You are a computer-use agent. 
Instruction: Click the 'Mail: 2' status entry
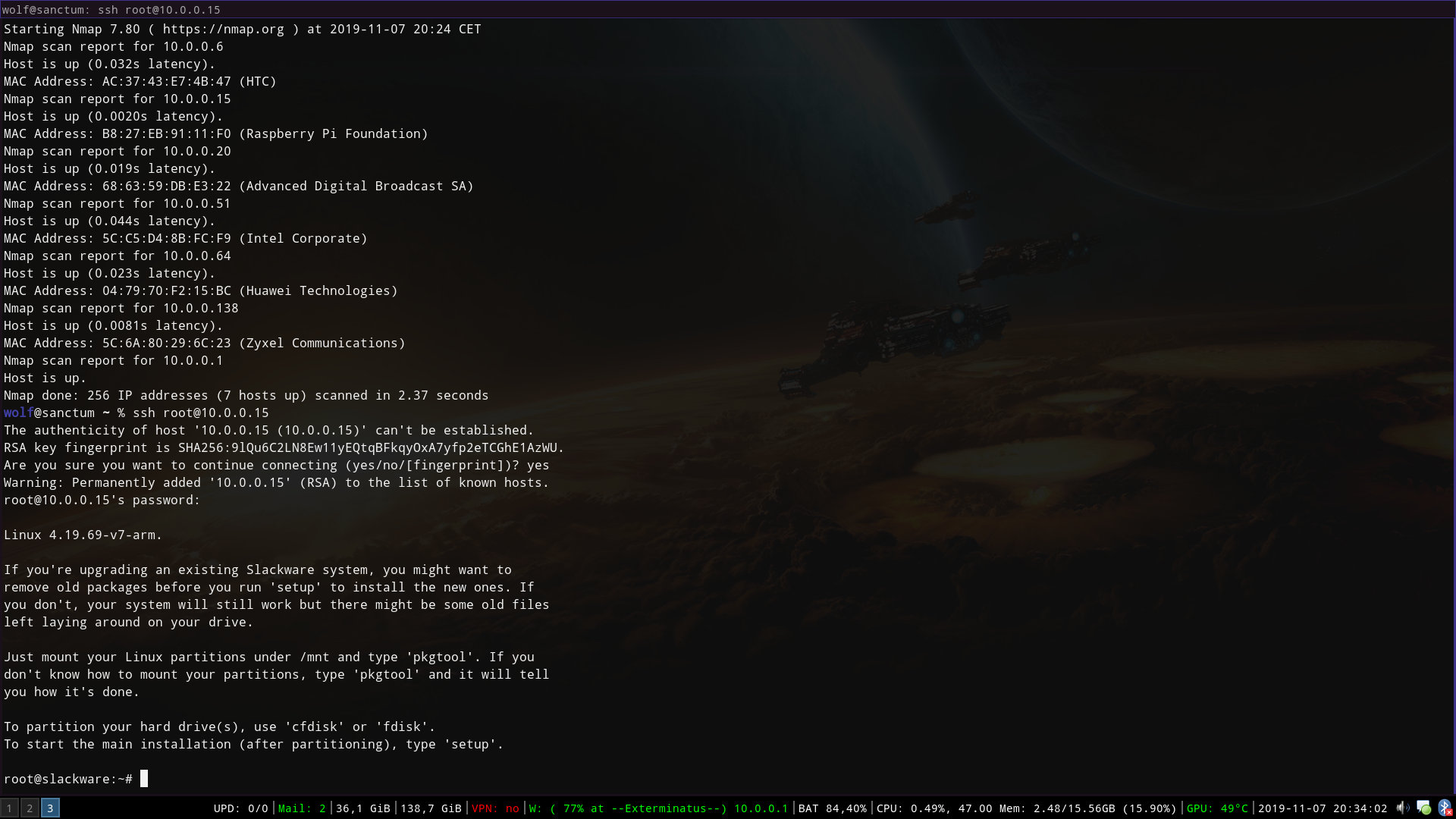pos(302,808)
